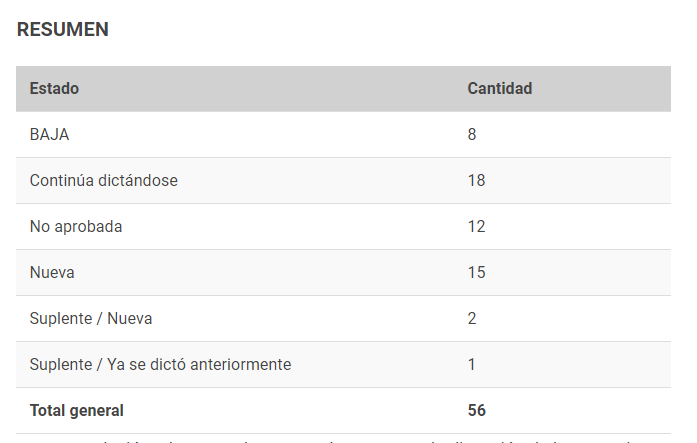Select the Cantidad column header
697x443 pixels.
[500, 88]
